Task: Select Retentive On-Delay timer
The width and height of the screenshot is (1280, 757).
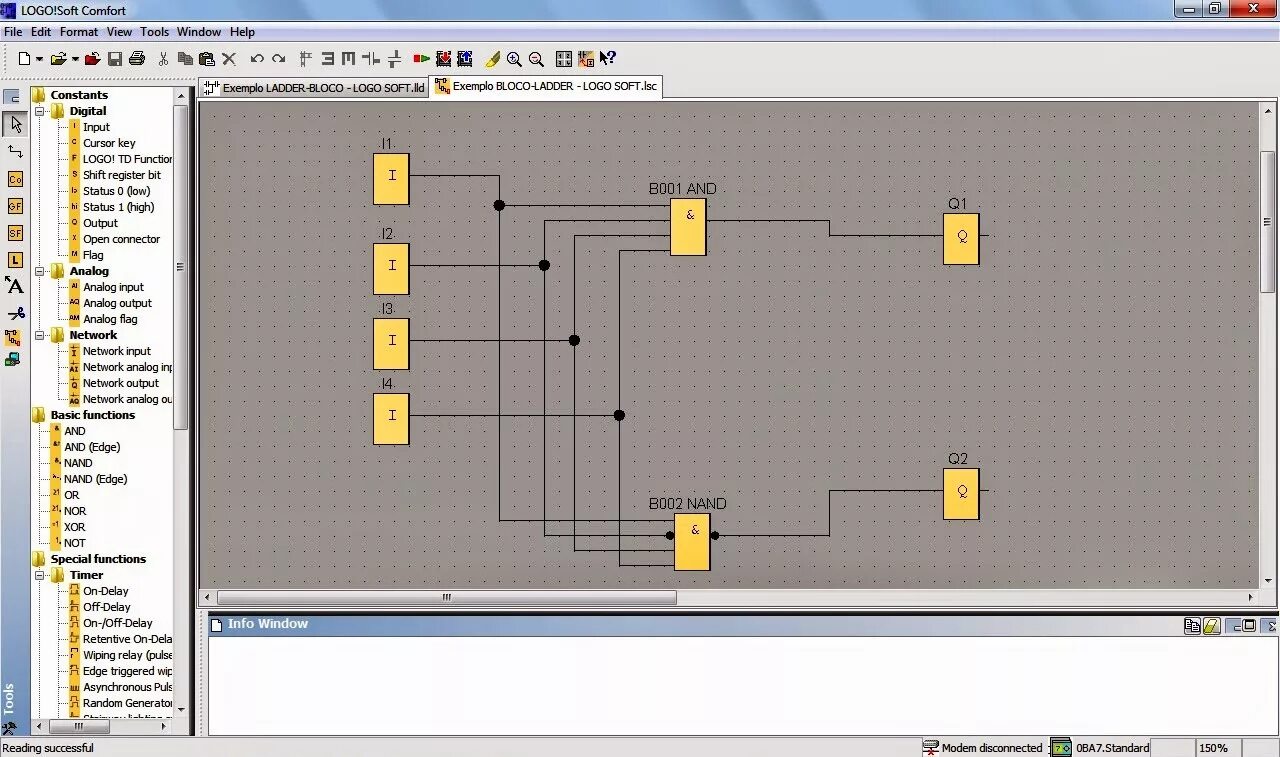Action: pos(127,639)
